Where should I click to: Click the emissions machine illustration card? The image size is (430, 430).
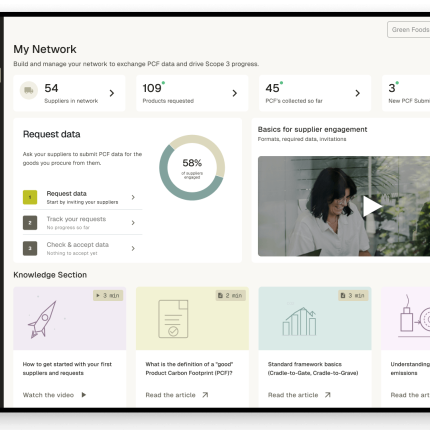(x=406, y=318)
